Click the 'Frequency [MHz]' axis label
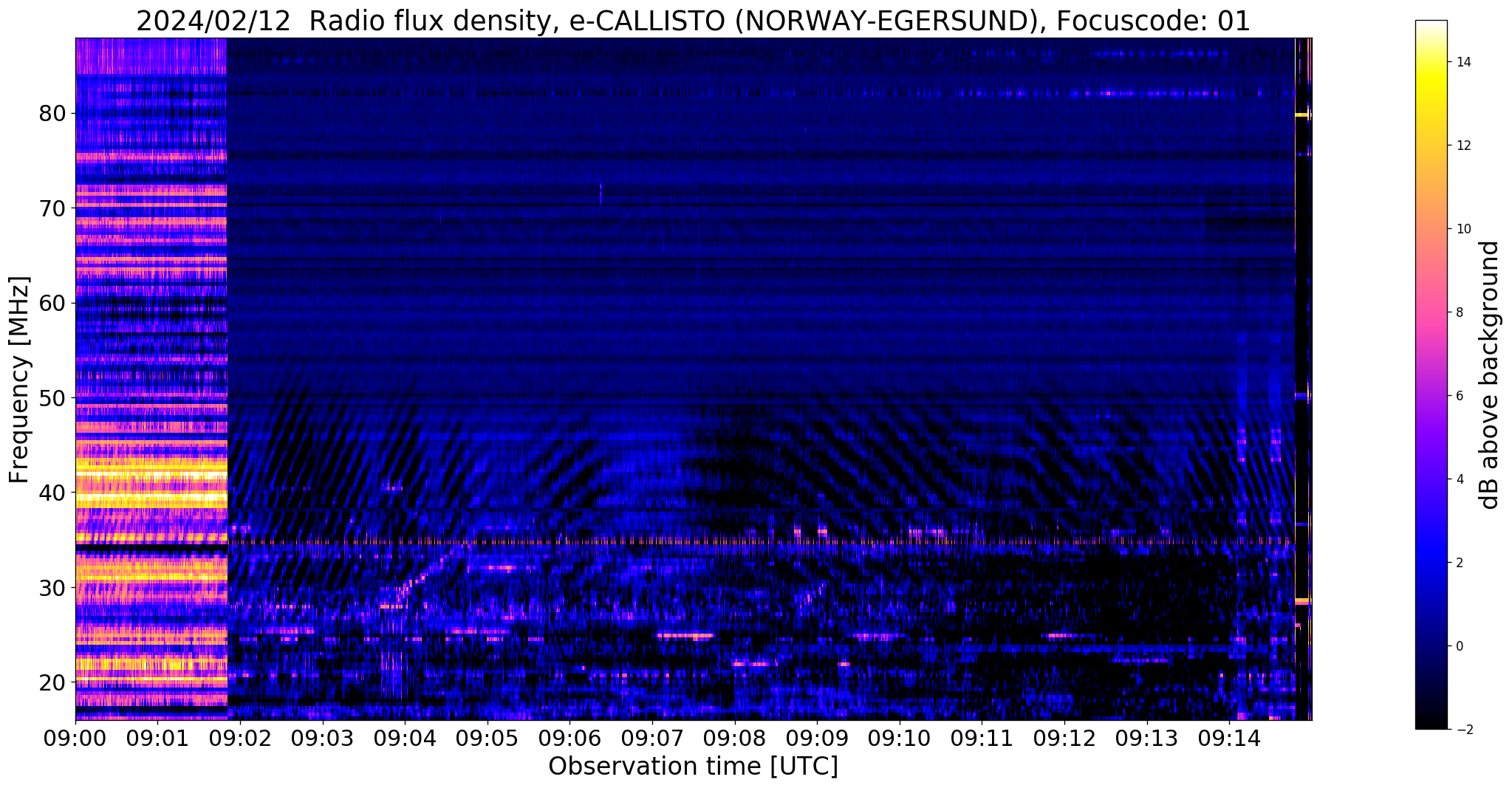 pos(19,380)
